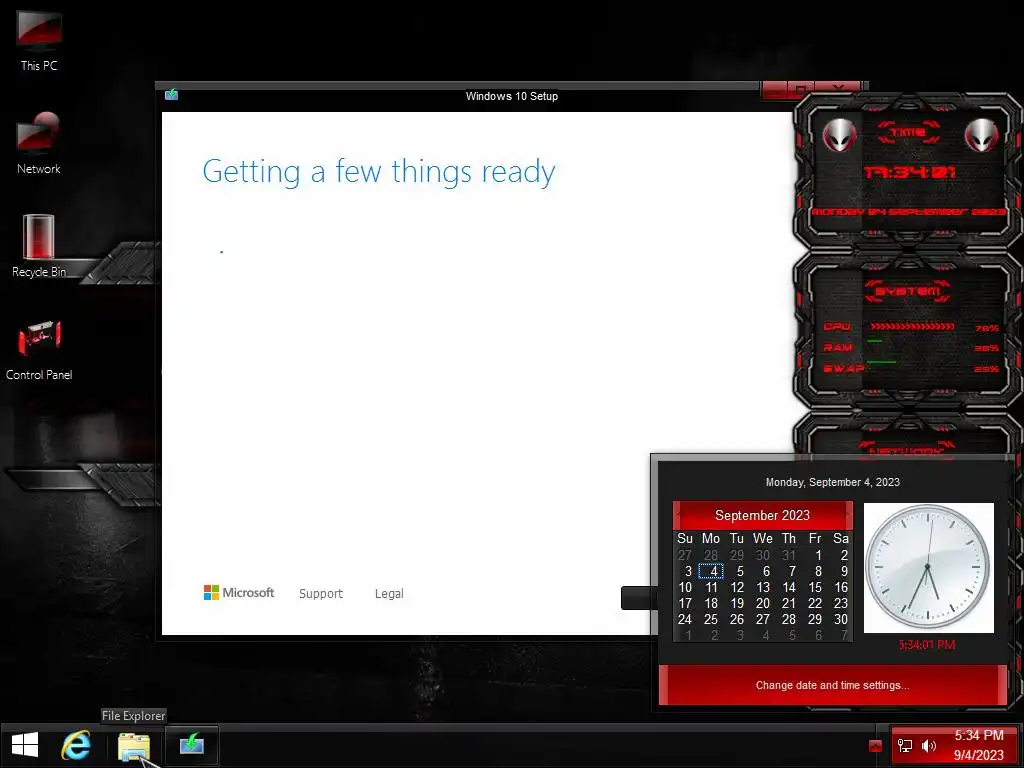Image resolution: width=1024 pixels, height=768 pixels.
Task: Open the Control Panel desktop icon
Action: click(x=39, y=350)
